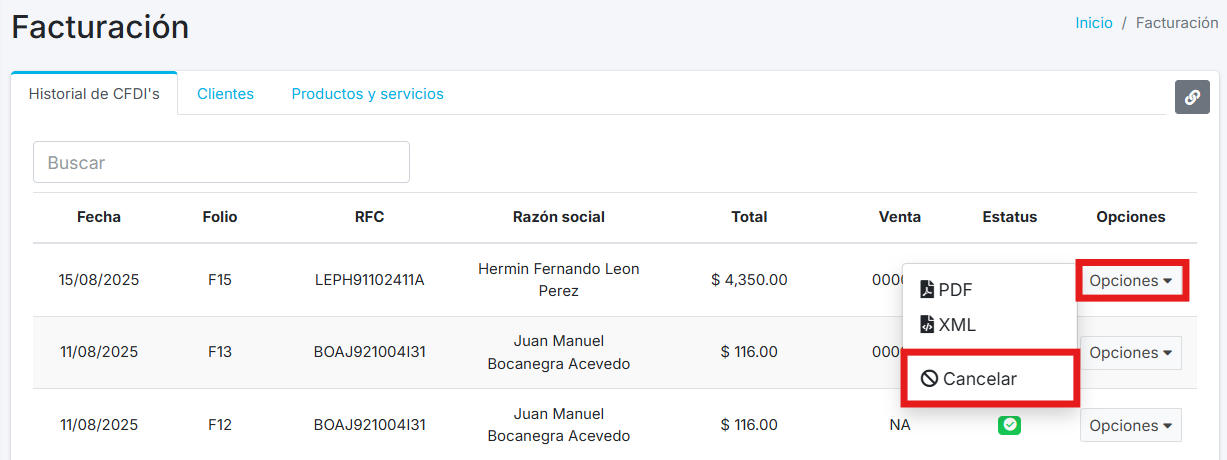Switch to Productos y servicios tab
The image size is (1227, 460).
[367, 94]
